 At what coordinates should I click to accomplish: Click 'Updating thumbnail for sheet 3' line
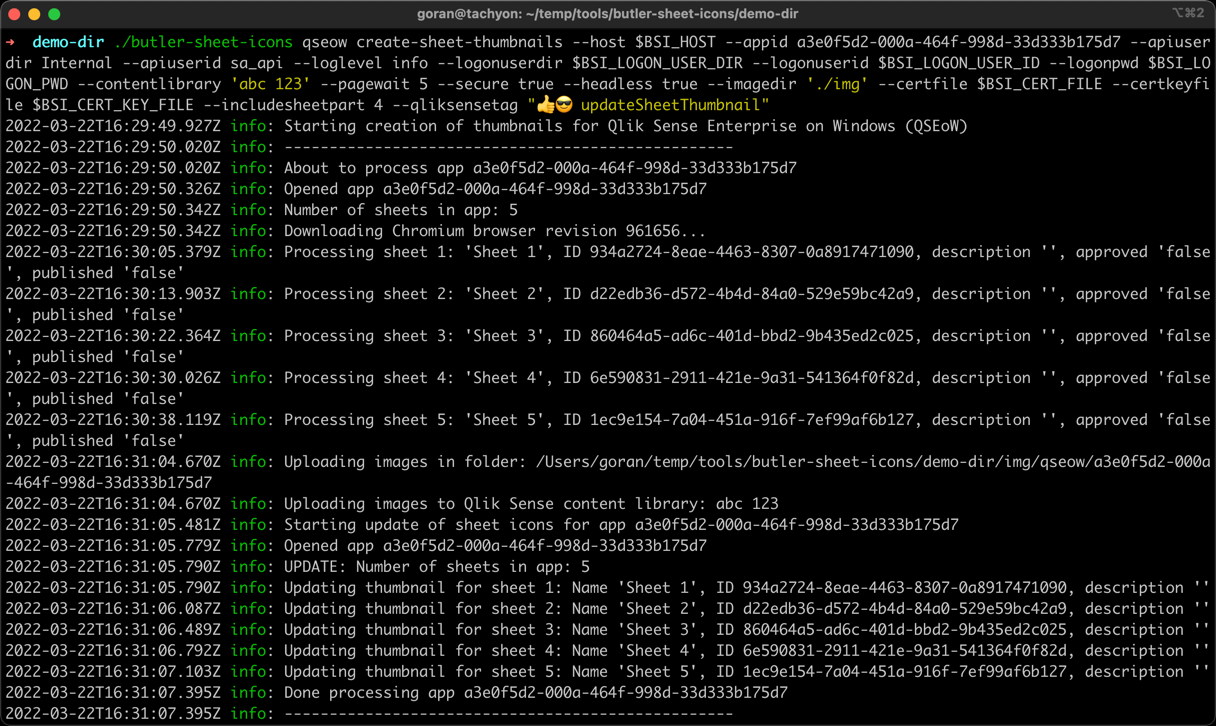608,630
